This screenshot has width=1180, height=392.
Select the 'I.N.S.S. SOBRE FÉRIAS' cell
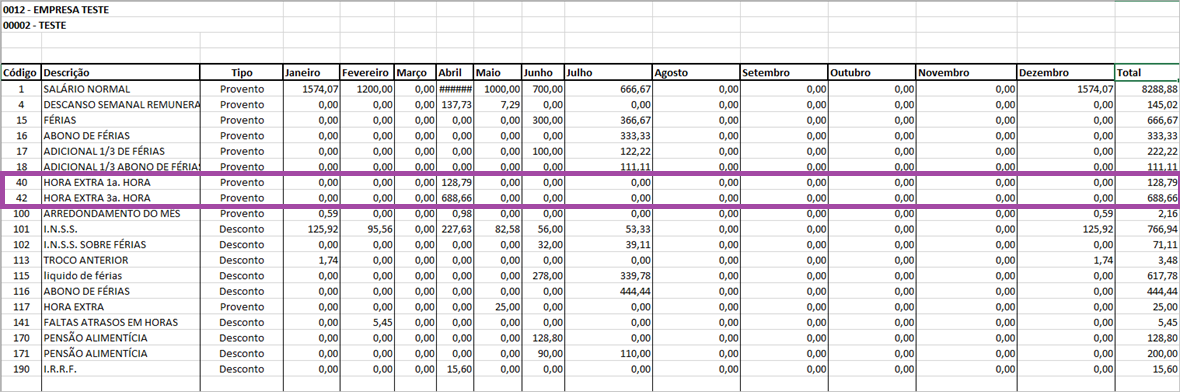tap(121, 245)
